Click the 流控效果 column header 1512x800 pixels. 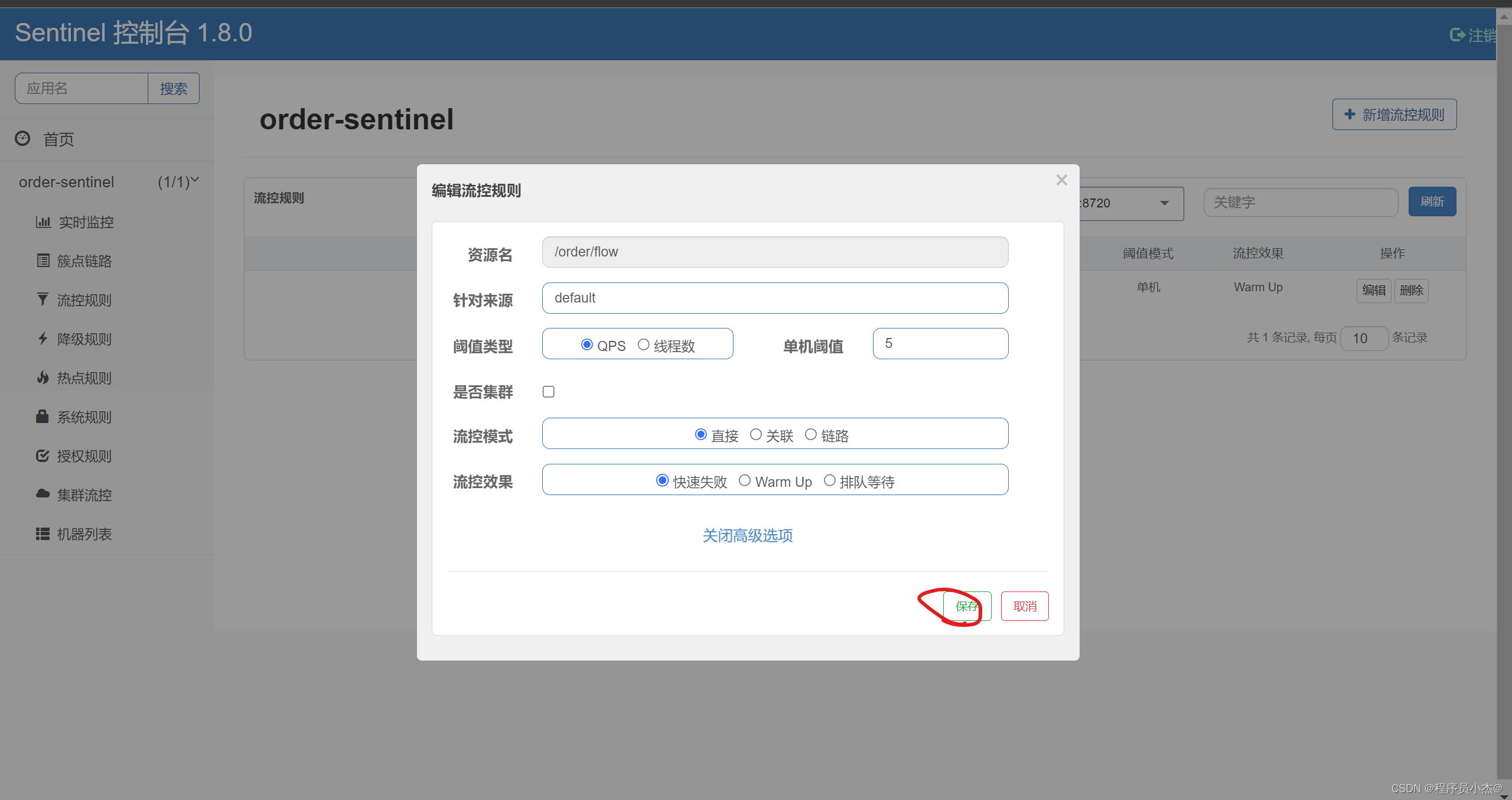point(1258,253)
